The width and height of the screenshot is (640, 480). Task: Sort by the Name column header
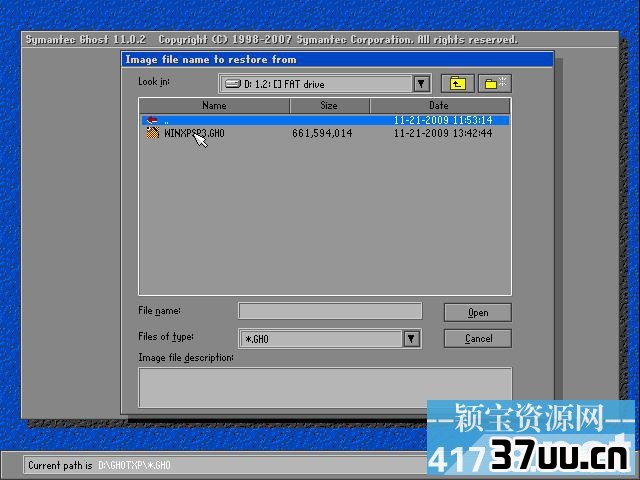(214, 106)
